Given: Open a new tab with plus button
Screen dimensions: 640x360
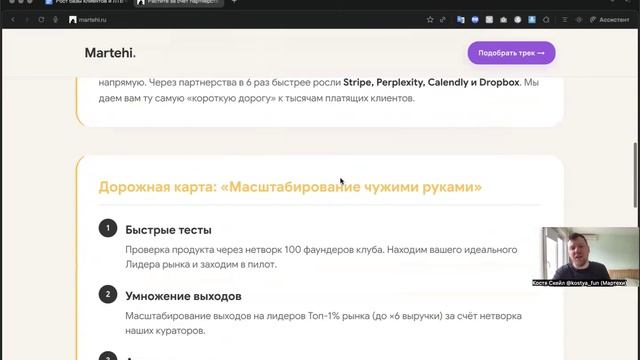Looking at the screenshot, I should click(x=234, y=2).
